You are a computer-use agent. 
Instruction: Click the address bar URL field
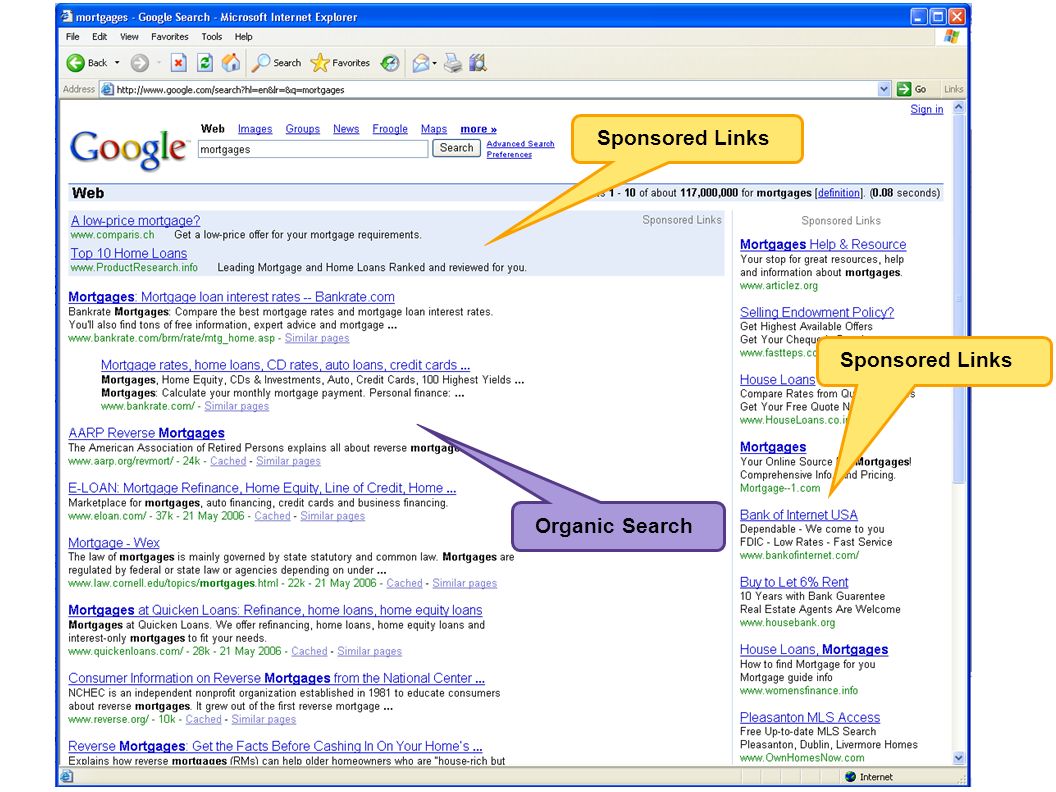pyautogui.click(x=495, y=89)
